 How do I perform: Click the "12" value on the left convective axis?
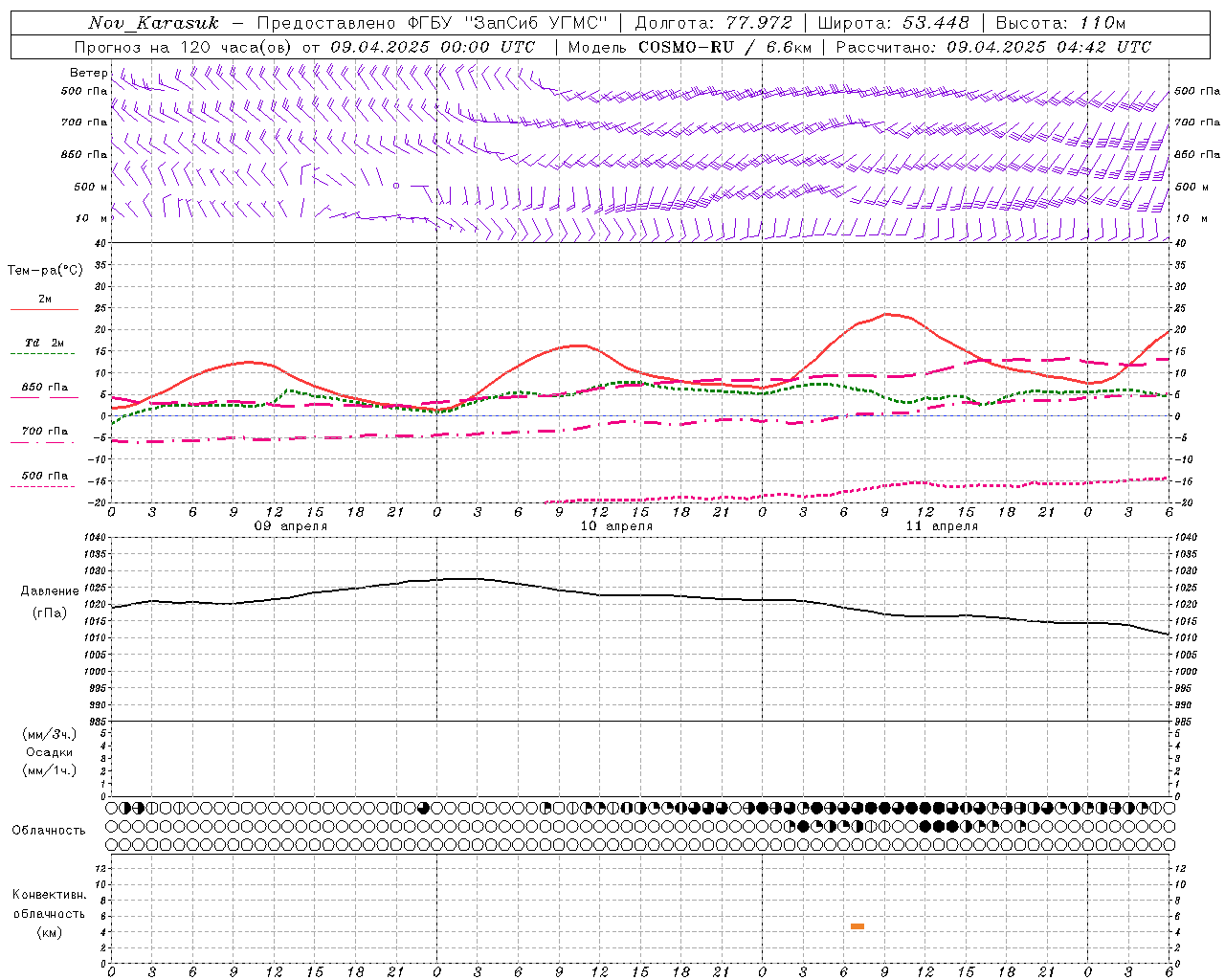coord(100,868)
